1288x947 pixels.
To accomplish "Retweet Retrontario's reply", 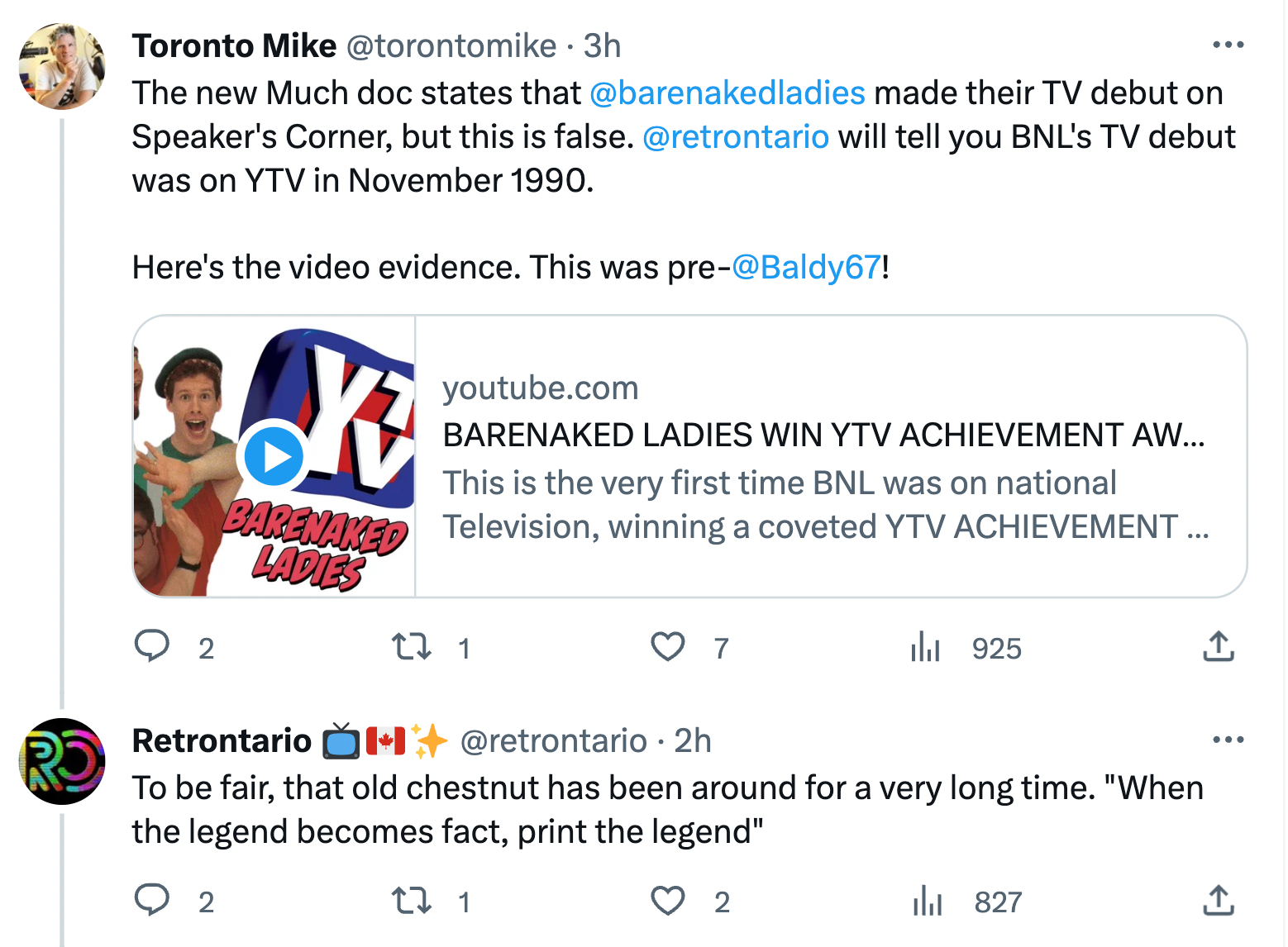I will pos(412,901).
